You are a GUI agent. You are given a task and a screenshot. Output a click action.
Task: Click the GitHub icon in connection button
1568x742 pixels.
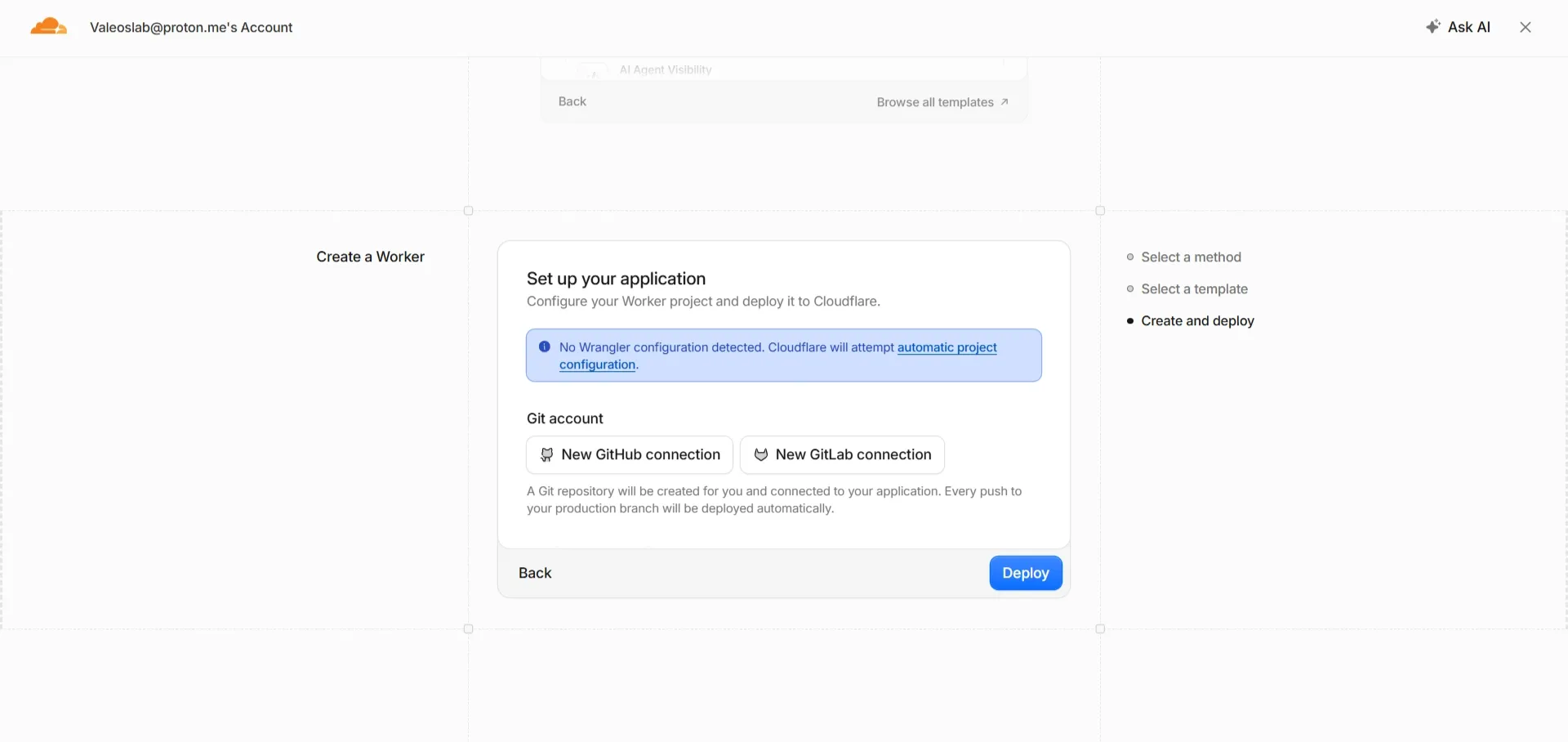(546, 455)
